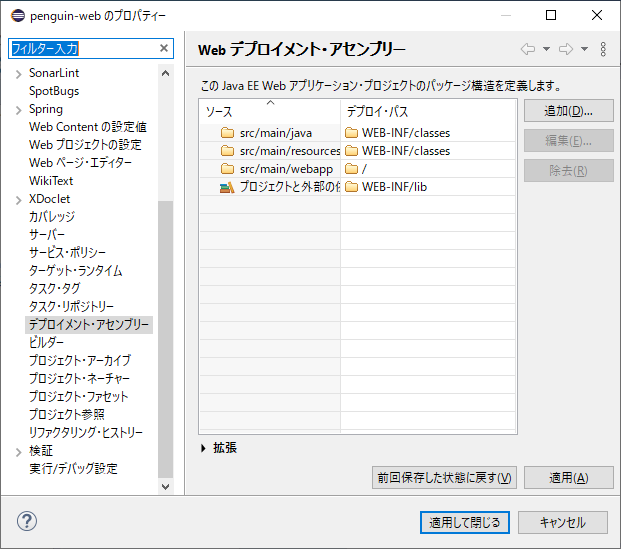This screenshot has height=549, width=621.
Task: Click 適用して閉じる button
Action: [x=465, y=522]
